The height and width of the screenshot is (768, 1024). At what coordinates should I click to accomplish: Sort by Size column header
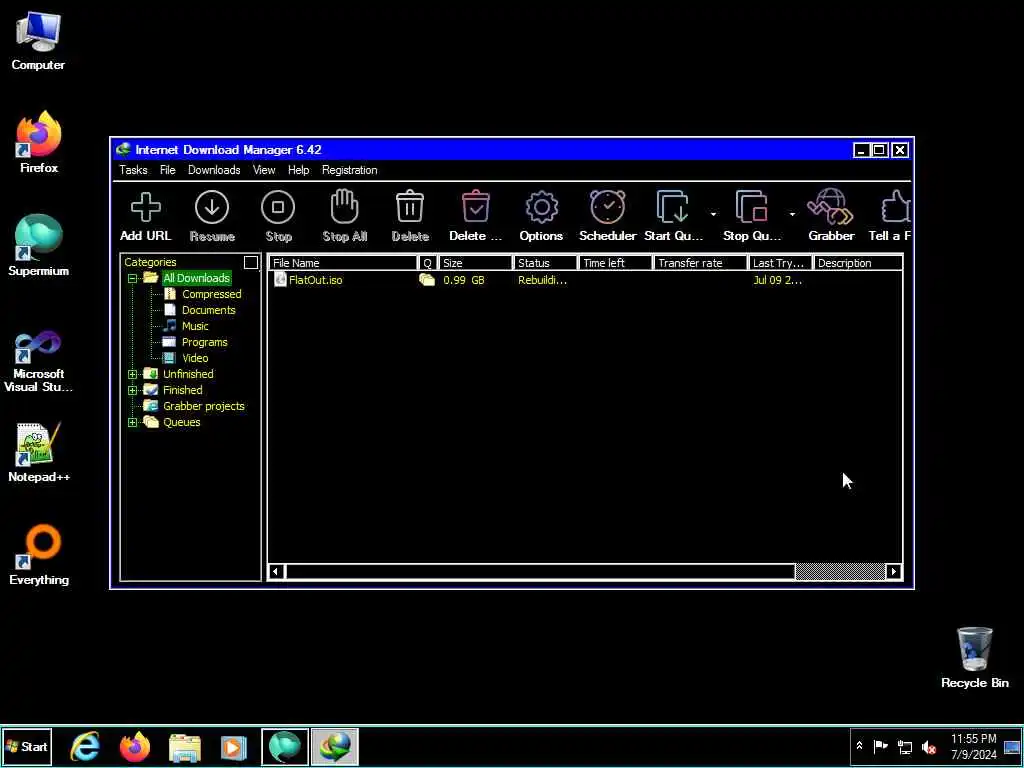(x=475, y=263)
